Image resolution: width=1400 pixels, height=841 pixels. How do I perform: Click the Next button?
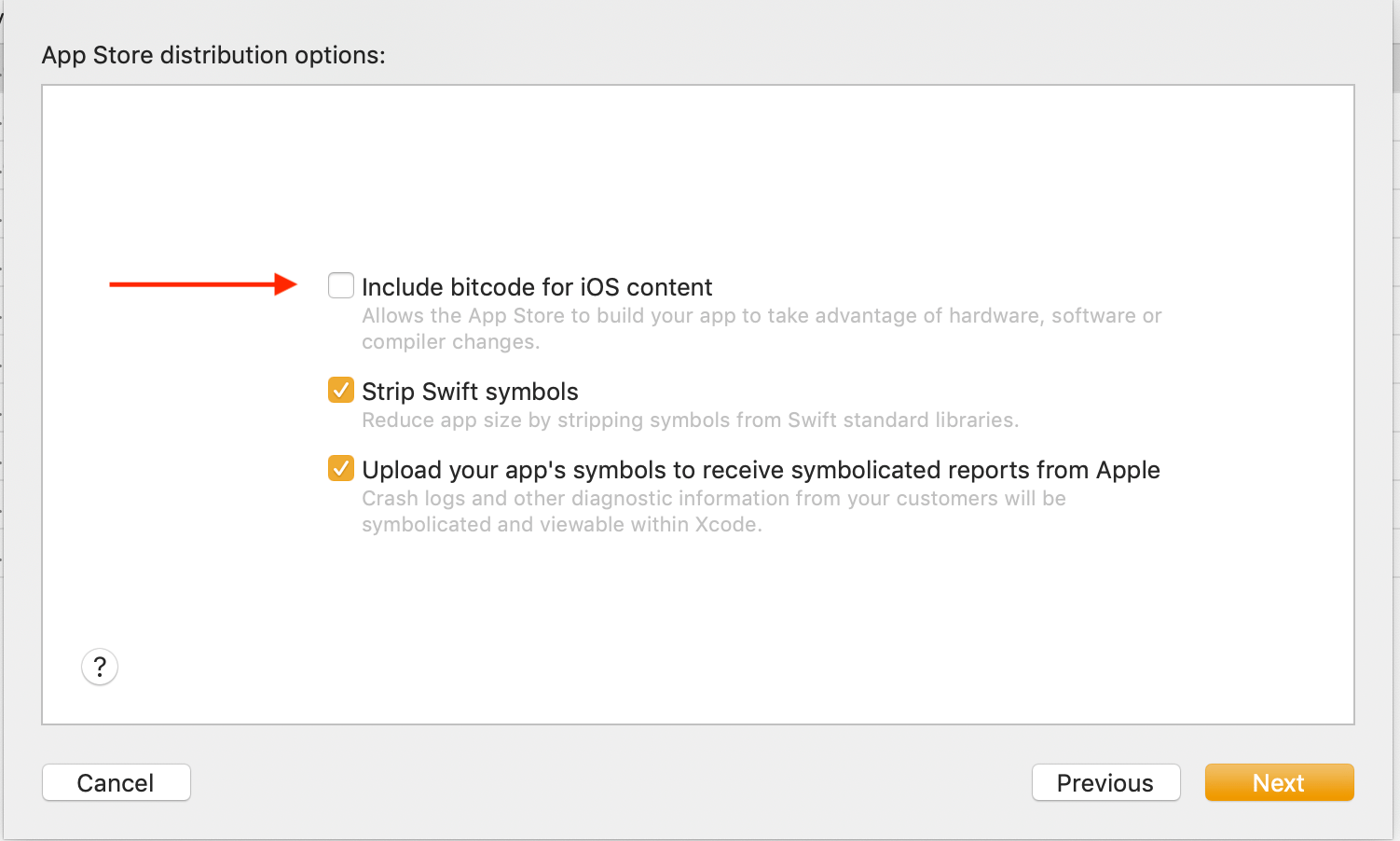1279,782
